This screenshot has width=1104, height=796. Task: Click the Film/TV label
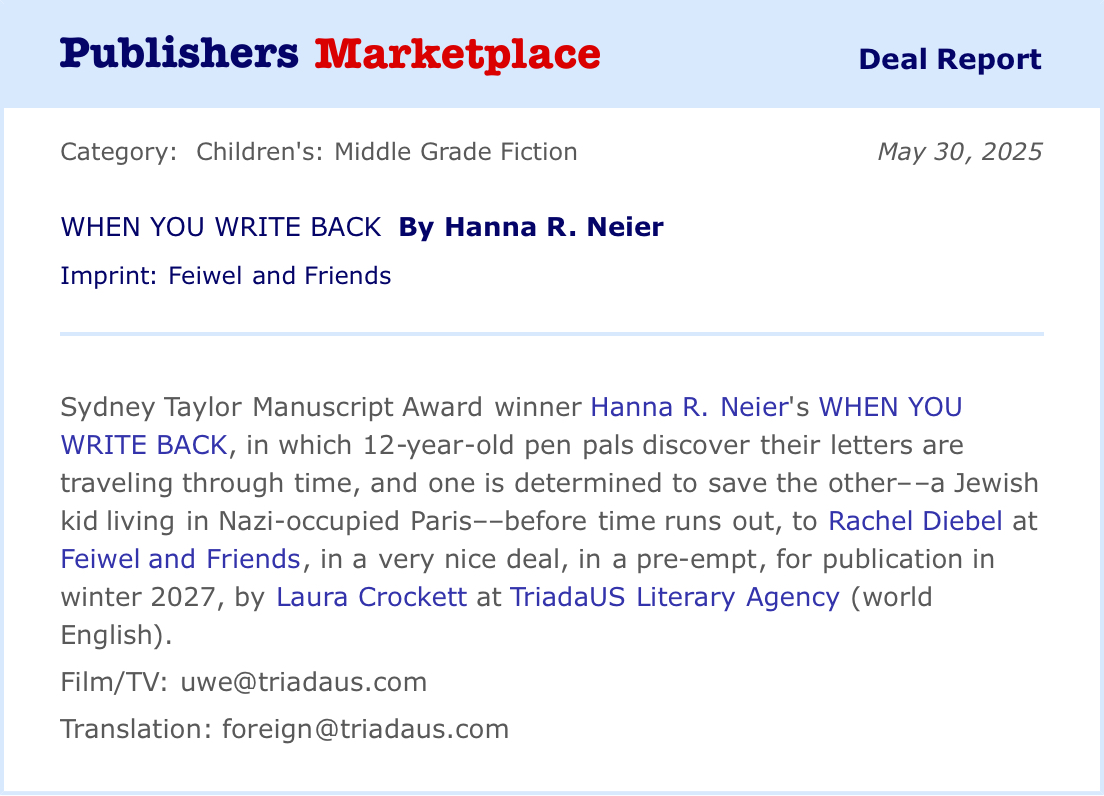[115, 682]
